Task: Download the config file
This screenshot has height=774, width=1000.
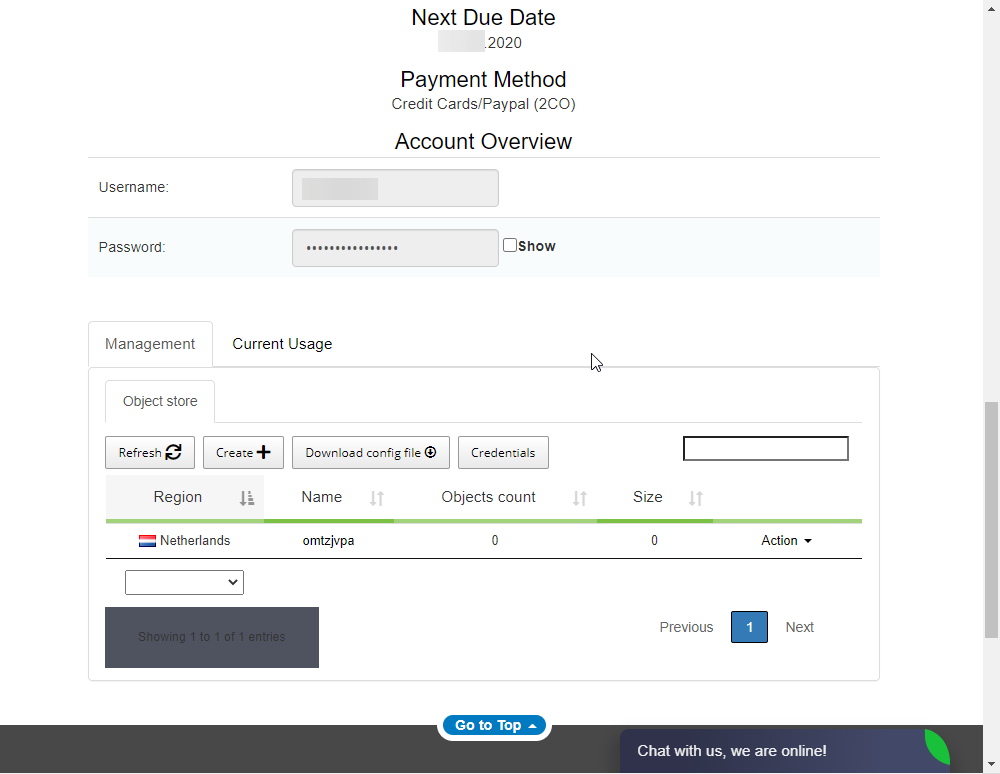Action: click(x=370, y=453)
